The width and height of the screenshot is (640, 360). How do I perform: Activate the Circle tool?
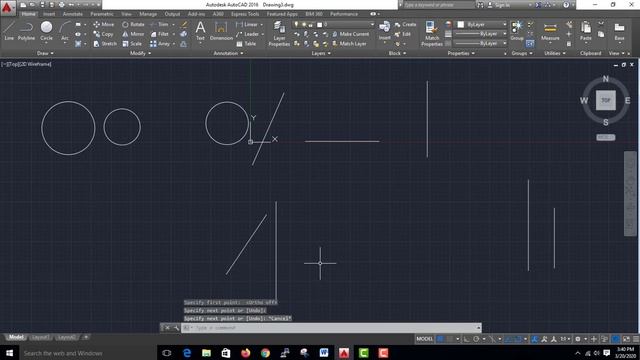tap(46, 31)
